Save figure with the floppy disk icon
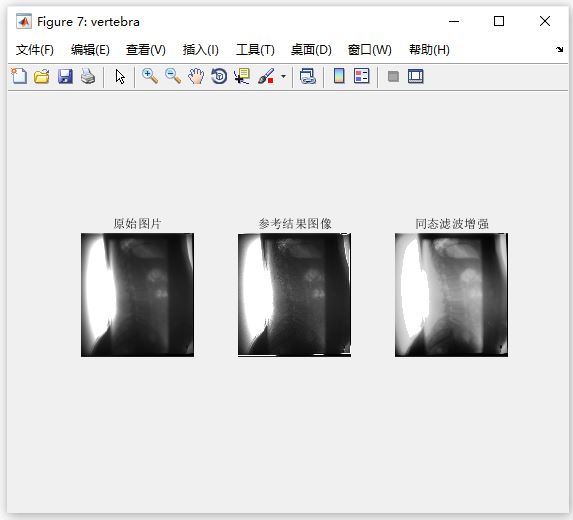Screen dimensions: 573x520 [x=65, y=76]
